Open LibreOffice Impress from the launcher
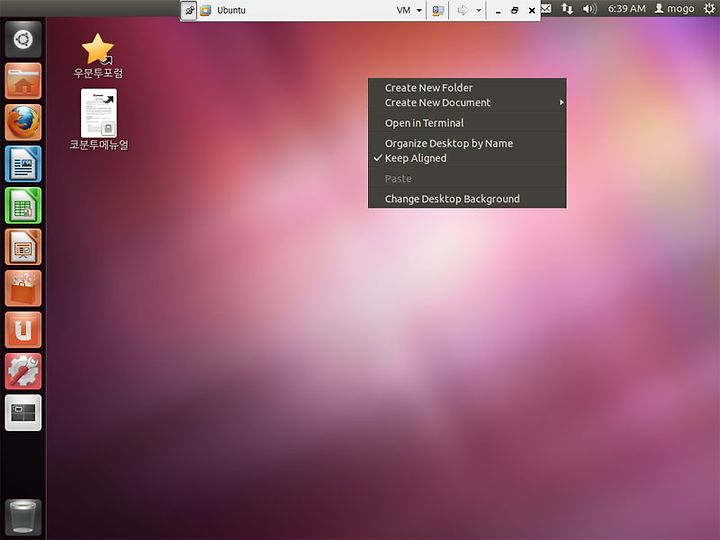Image resolution: width=720 pixels, height=540 pixels. (x=23, y=247)
